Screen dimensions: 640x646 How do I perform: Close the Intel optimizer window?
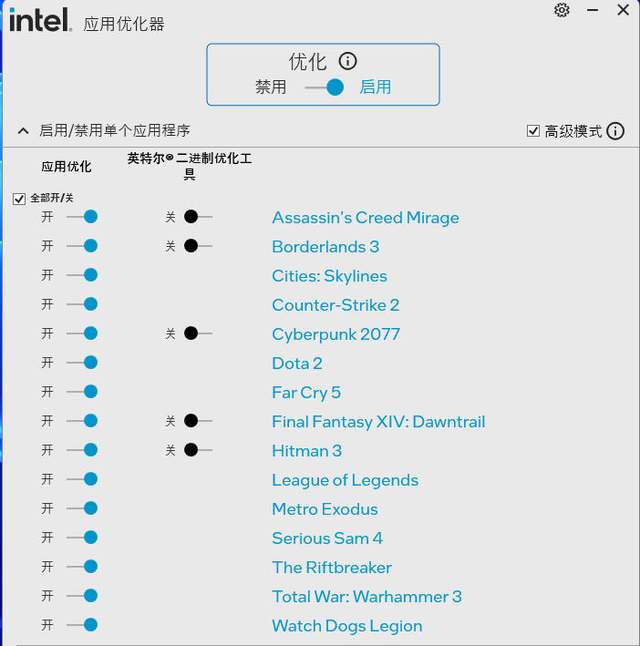[x=623, y=10]
